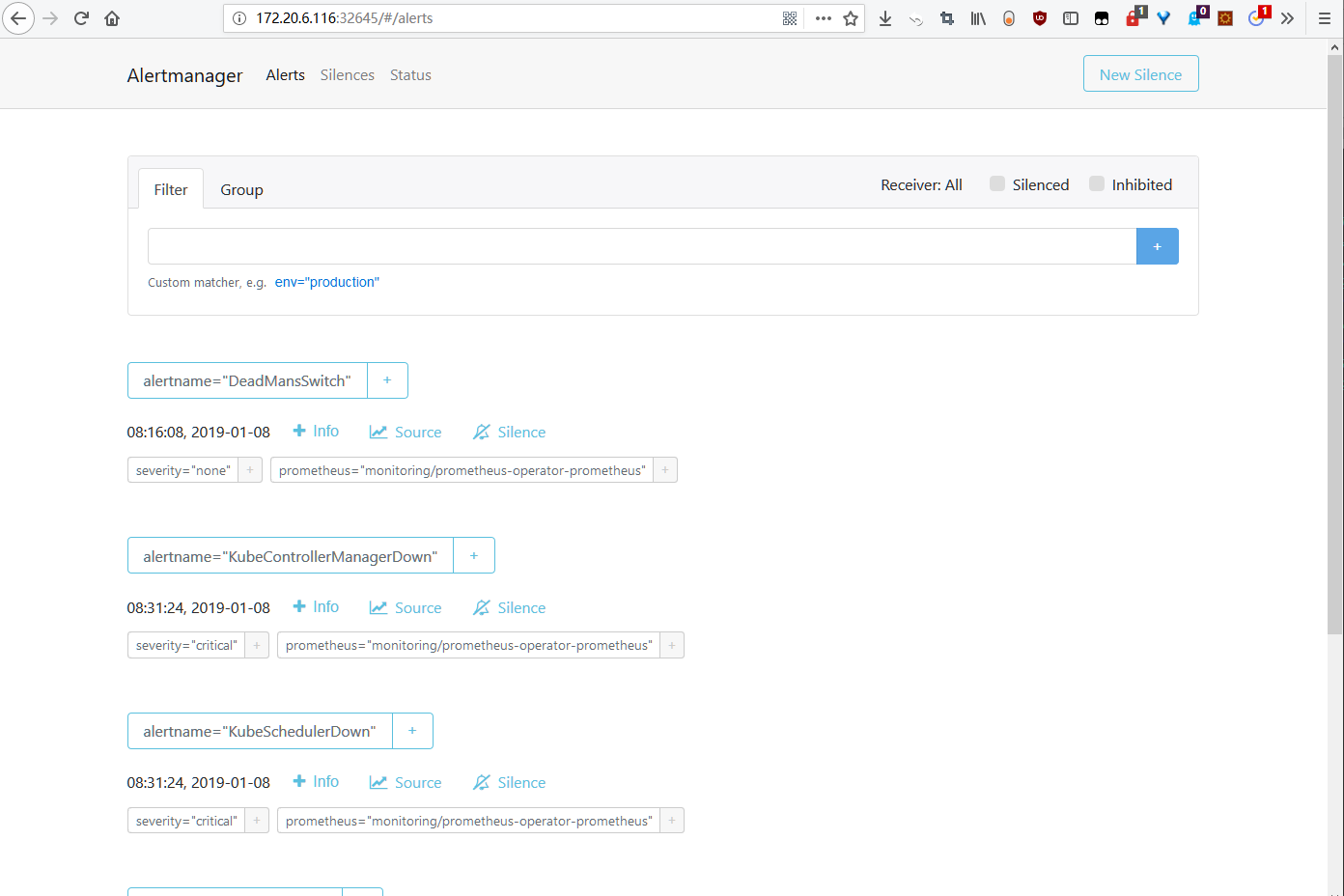Image resolution: width=1344 pixels, height=896 pixels.
Task: Enable the Inhibited checkbox
Action: [x=1096, y=182]
